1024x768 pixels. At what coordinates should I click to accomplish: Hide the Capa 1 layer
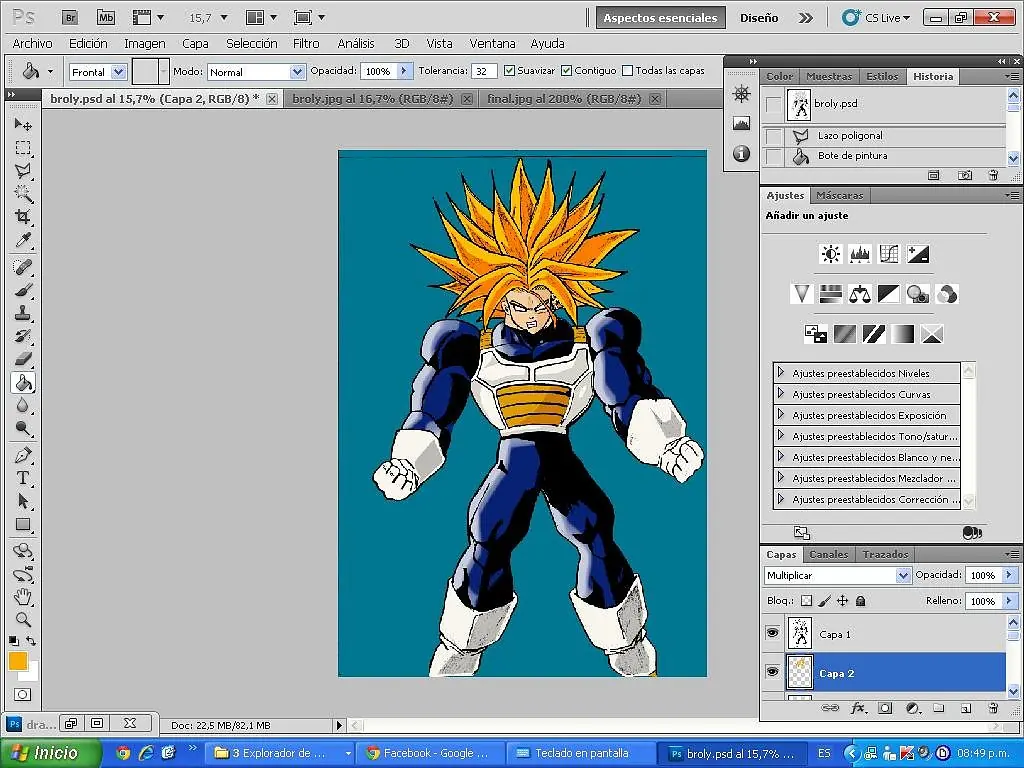coord(773,633)
